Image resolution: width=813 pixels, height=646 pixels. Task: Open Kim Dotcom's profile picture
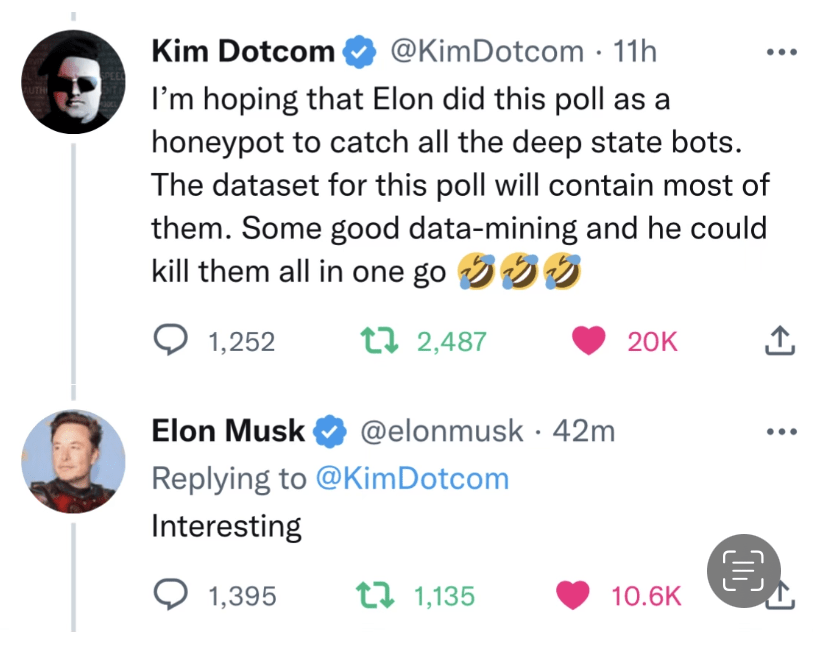(73, 82)
